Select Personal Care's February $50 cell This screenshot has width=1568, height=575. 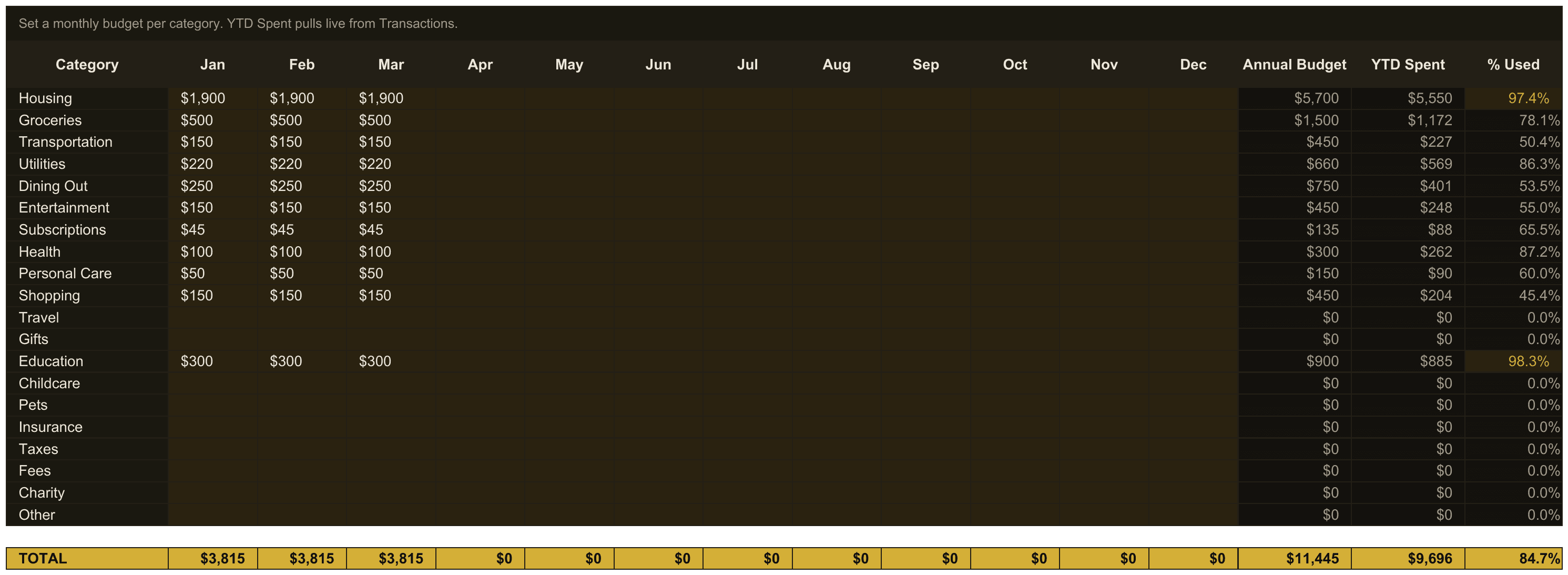pos(302,274)
